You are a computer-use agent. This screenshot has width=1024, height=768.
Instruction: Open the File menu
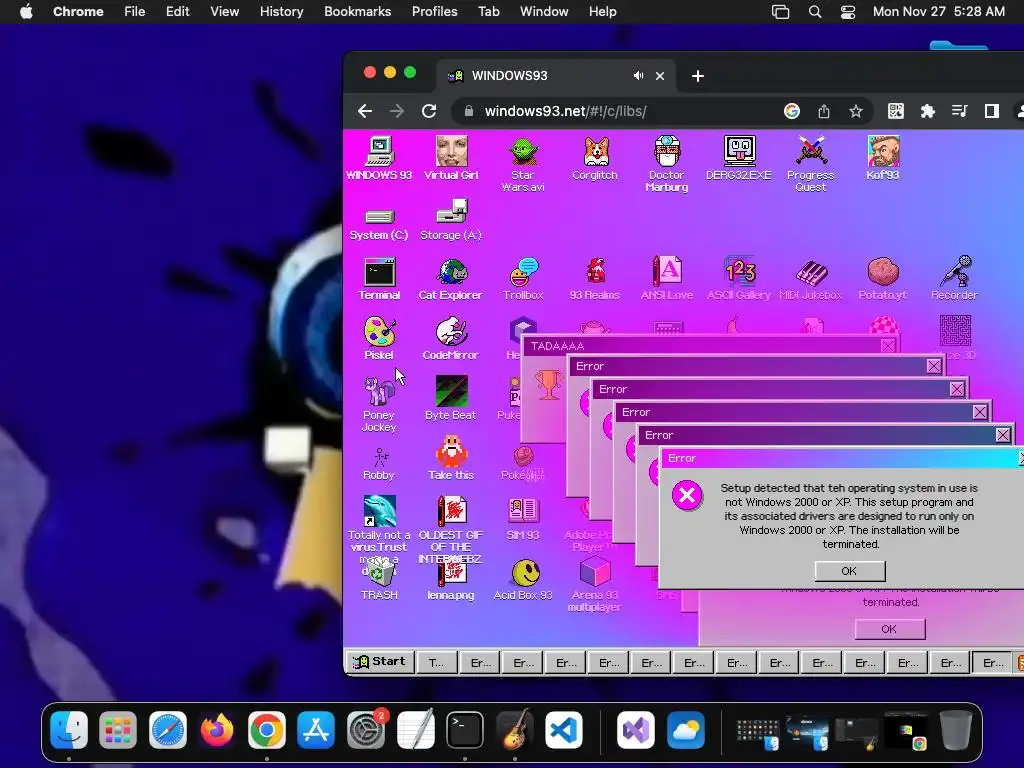pyautogui.click(x=135, y=11)
